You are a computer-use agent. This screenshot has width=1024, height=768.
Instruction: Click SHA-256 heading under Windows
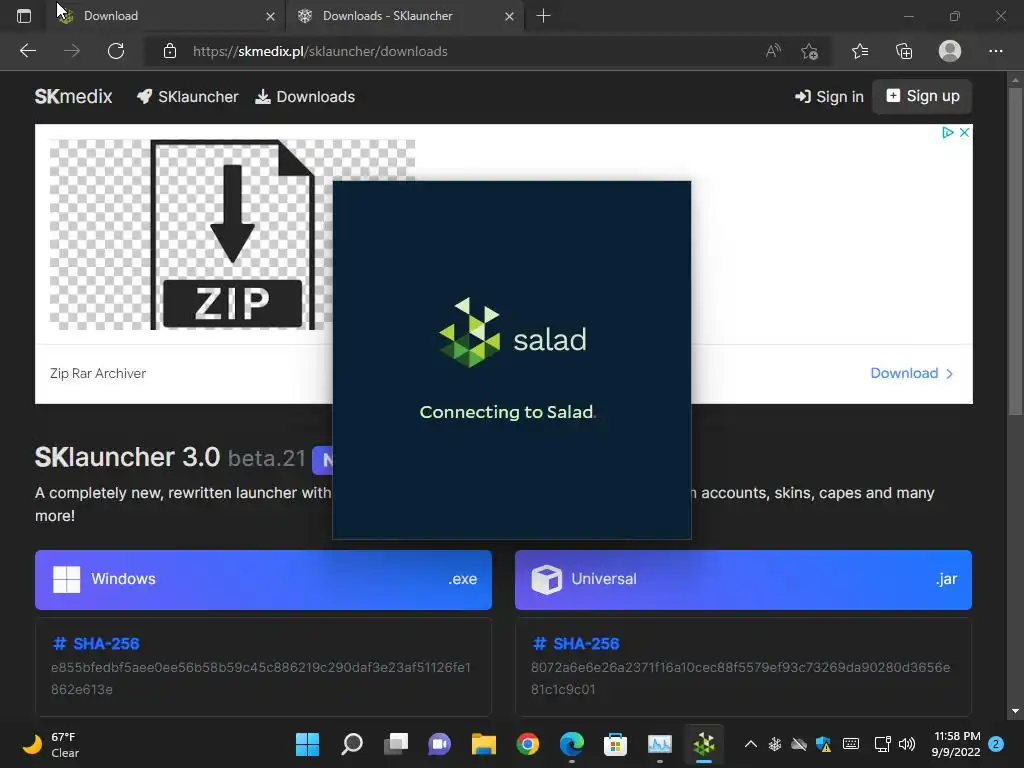click(96, 643)
